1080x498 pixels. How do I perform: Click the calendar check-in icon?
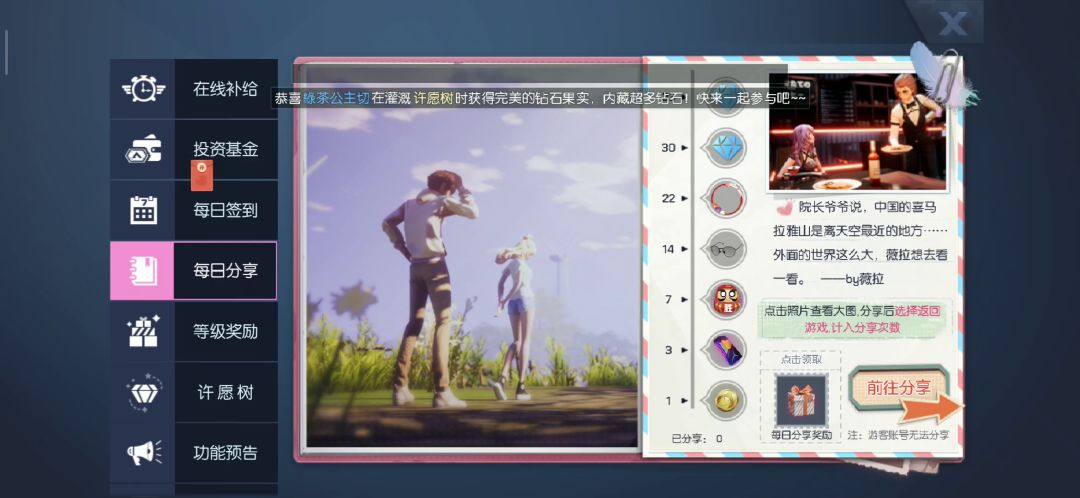pyautogui.click(x=143, y=210)
